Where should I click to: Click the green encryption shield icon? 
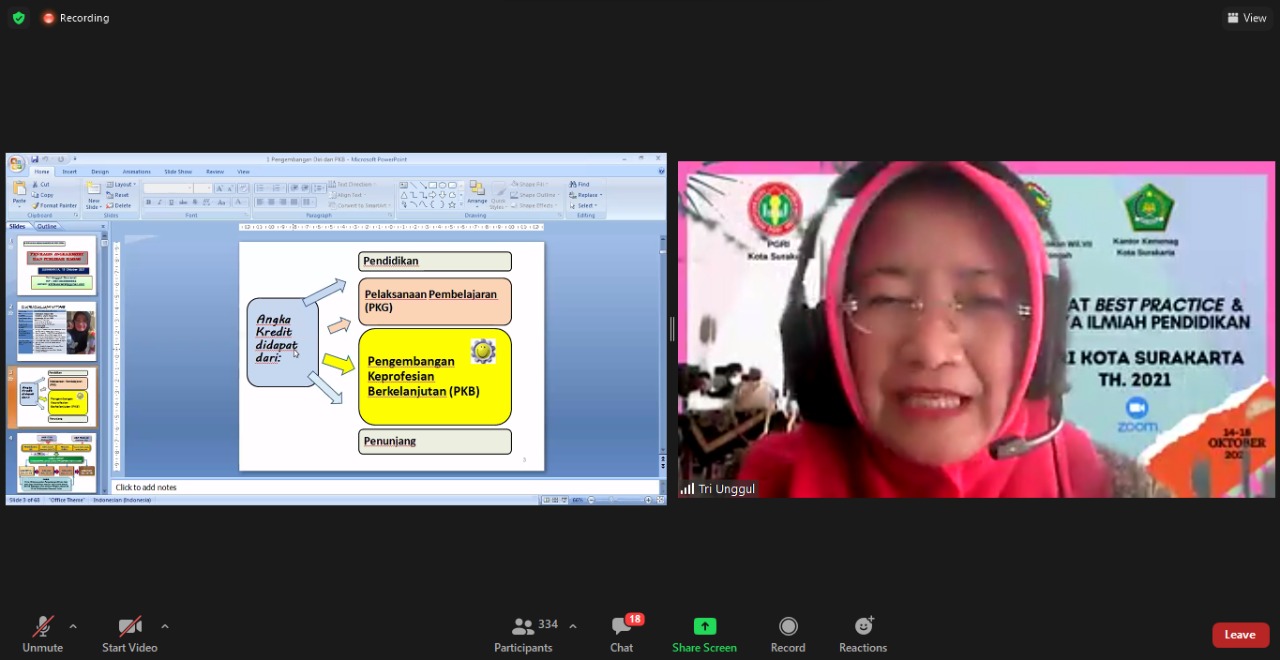(18, 18)
